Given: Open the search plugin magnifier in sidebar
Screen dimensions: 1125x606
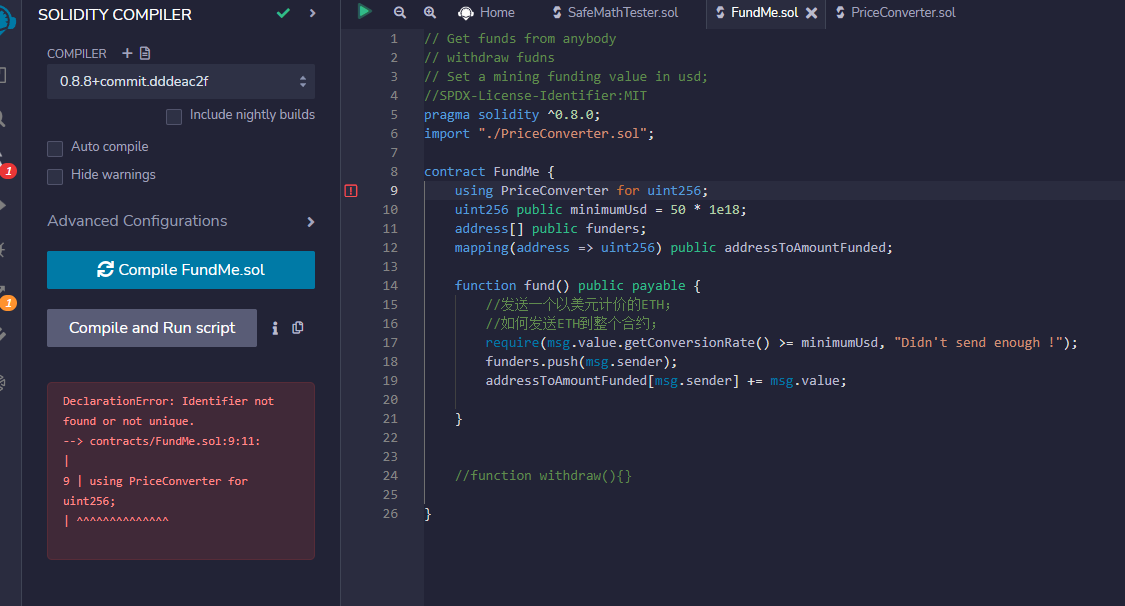Looking at the screenshot, I should coord(3,119).
